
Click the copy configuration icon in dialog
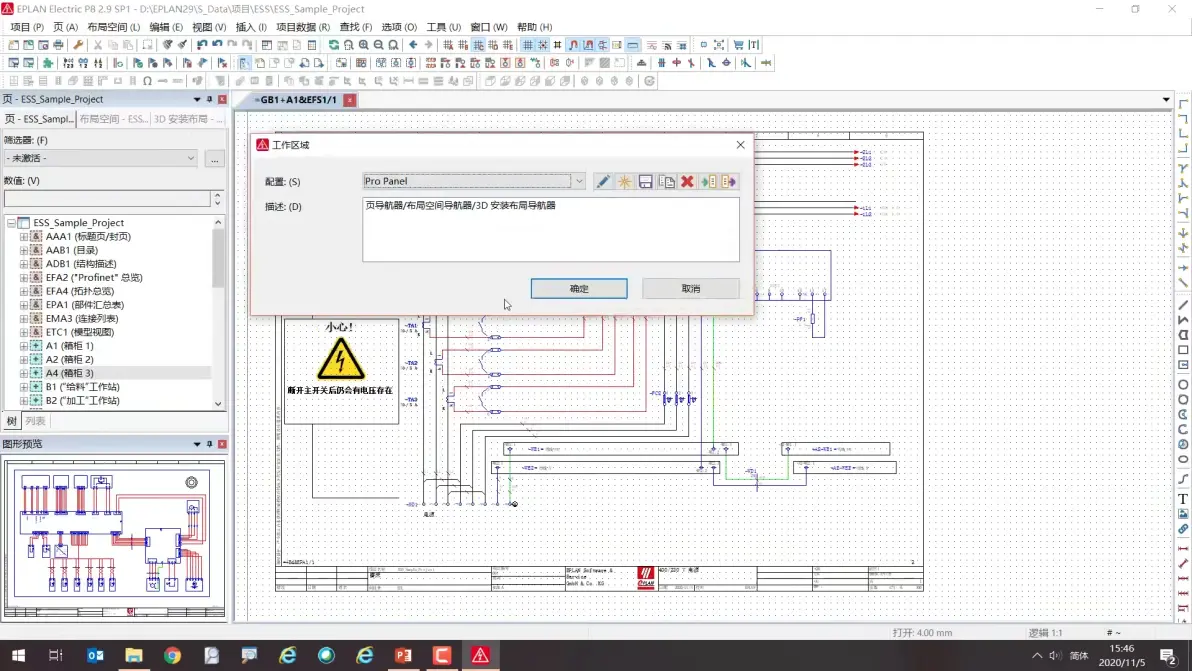tap(667, 182)
